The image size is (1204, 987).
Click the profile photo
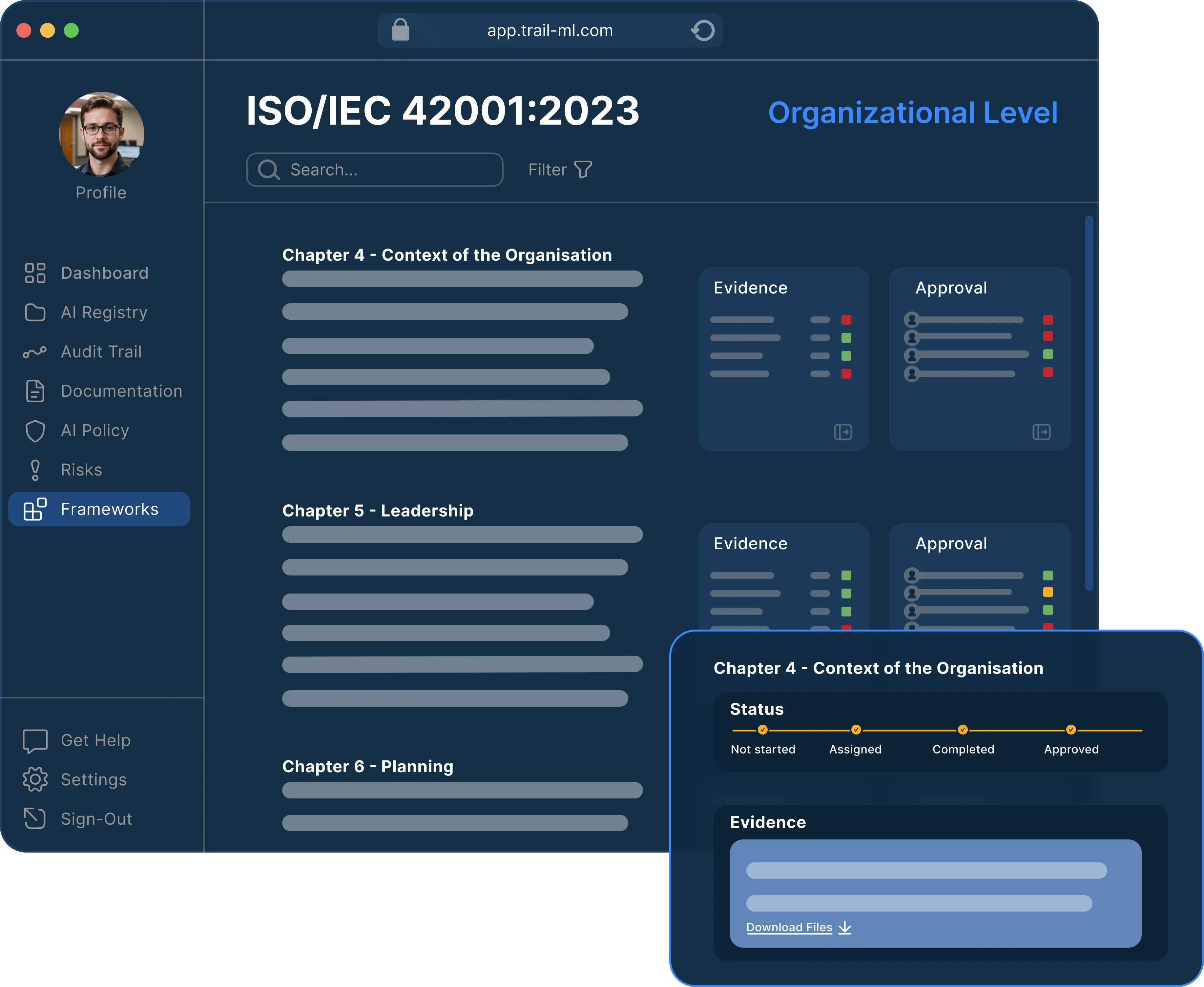click(x=102, y=134)
